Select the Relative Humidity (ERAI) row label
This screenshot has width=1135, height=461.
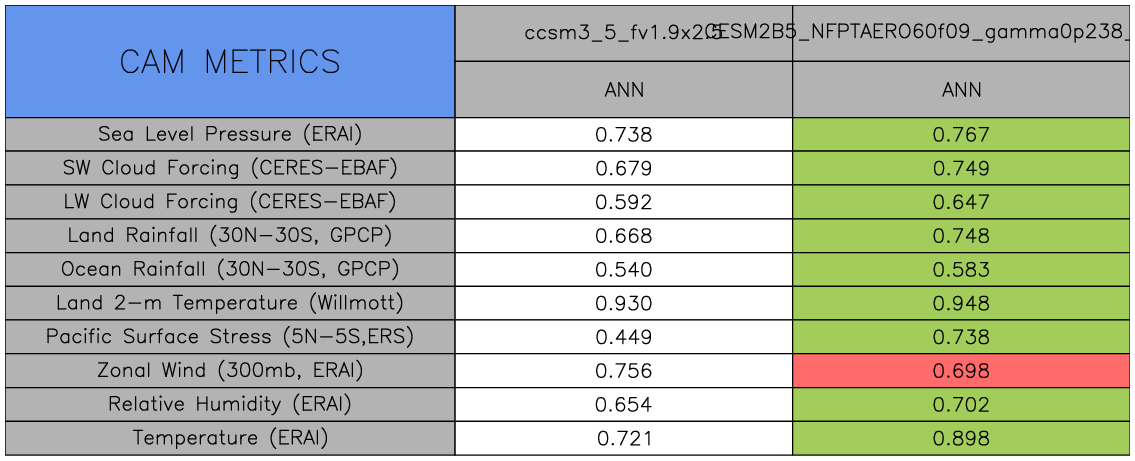coord(230,405)
